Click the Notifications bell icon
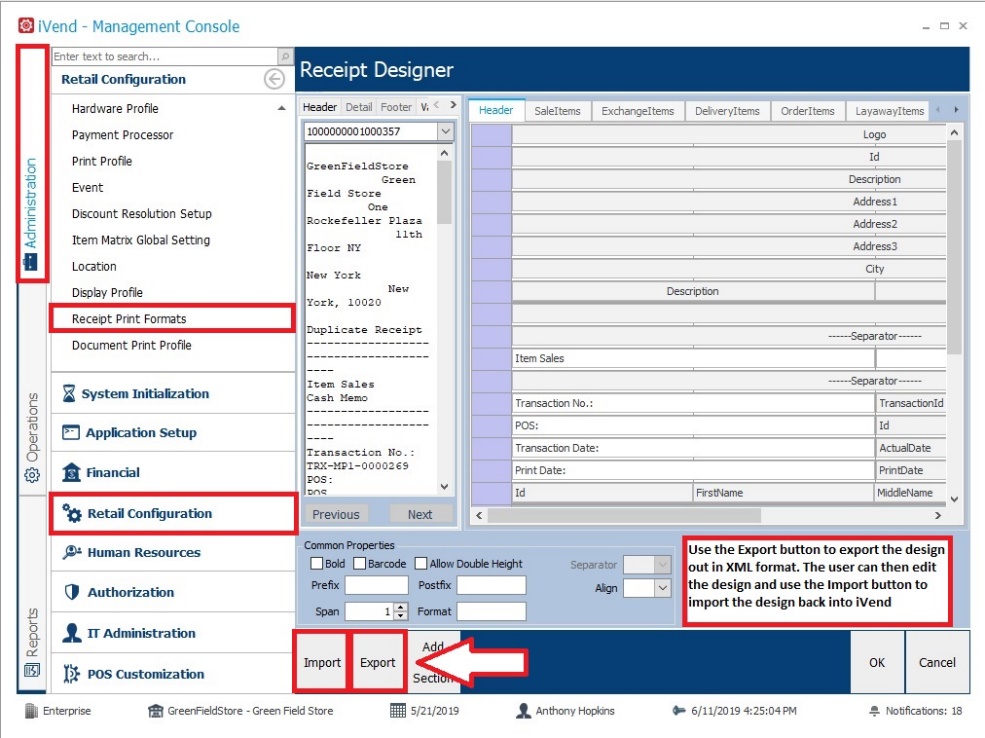 click(x=874, y=711)
